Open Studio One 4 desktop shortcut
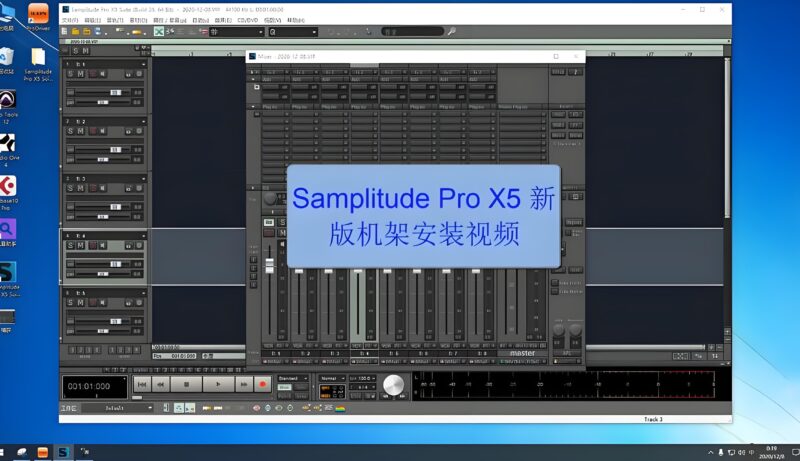The width and height of the screenshot is (800, 461). pyautogui.click(x=8, y=150)
